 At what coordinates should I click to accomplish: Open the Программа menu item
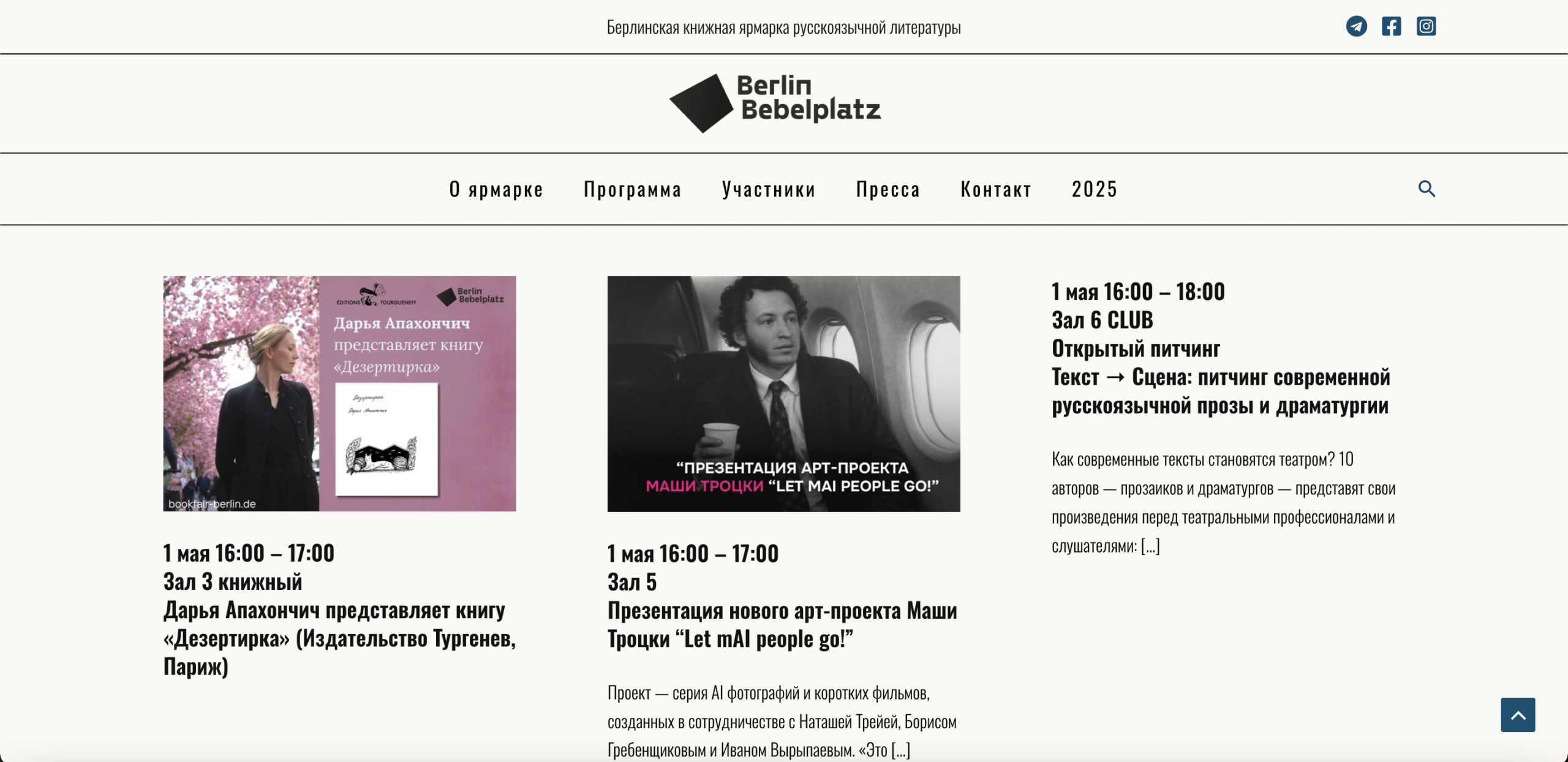click(633, 189)
